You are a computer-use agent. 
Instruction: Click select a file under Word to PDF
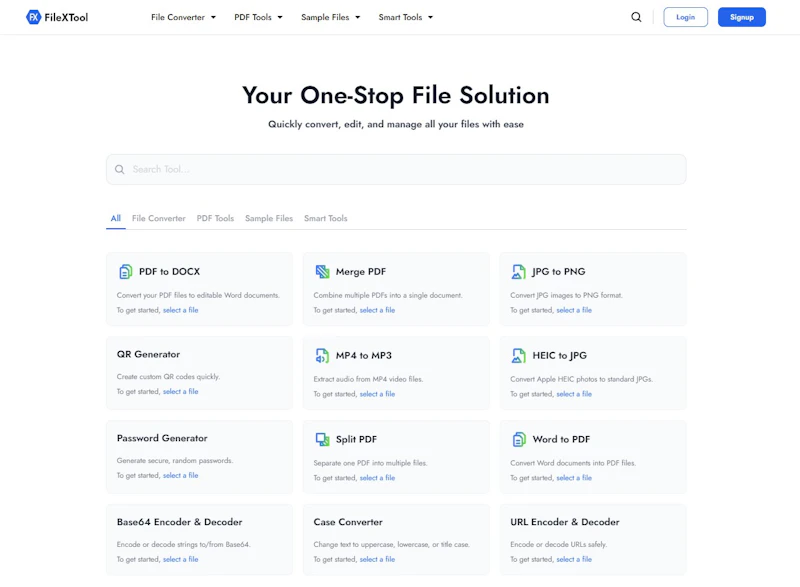[x=574, y=478]
